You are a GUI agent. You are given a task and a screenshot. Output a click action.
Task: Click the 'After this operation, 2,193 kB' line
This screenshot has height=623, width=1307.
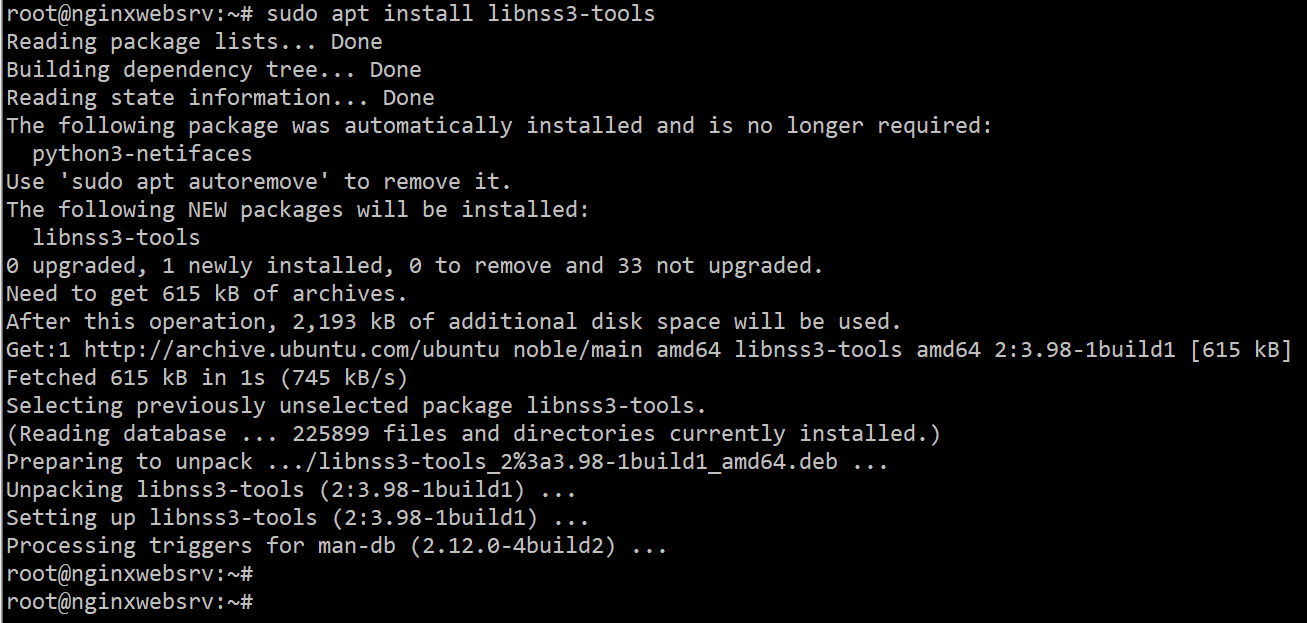coord(454,322)
